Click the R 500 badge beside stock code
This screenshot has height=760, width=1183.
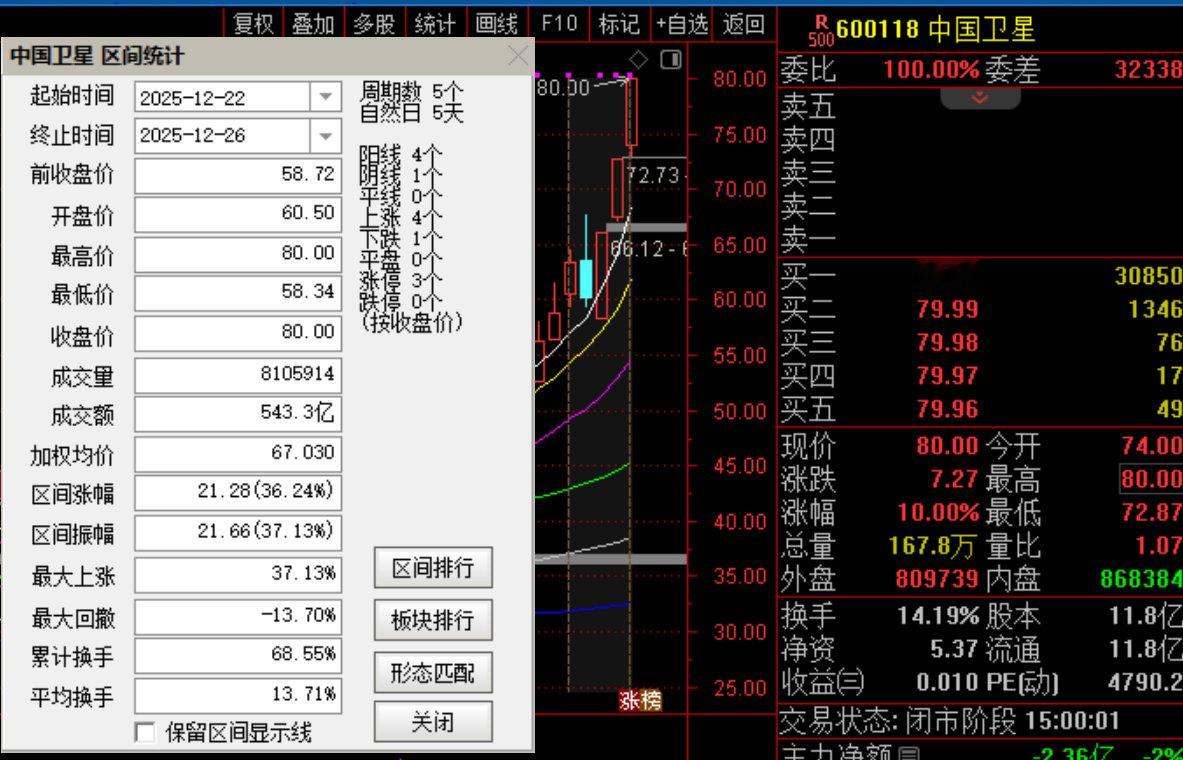[821, 30]
